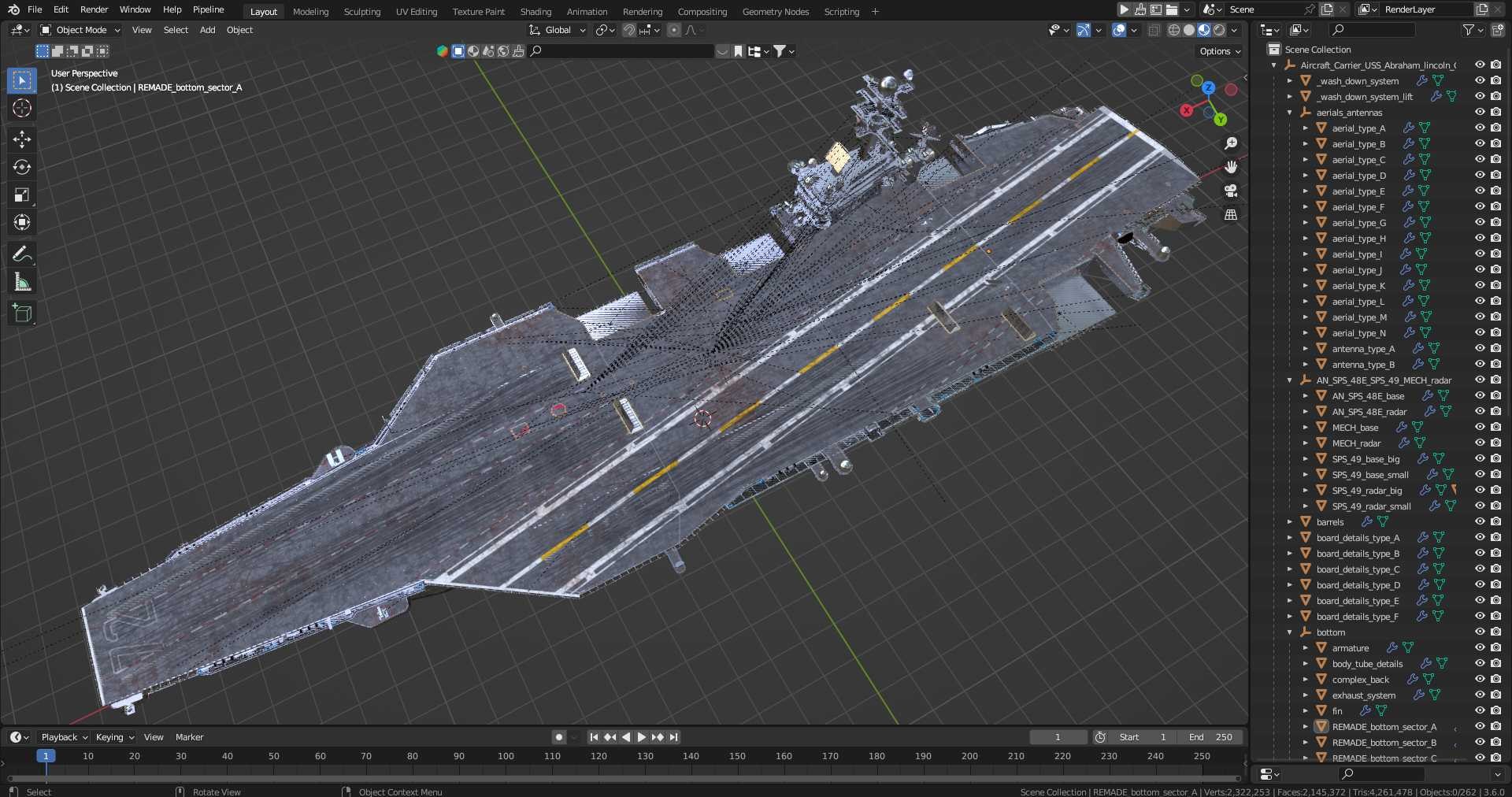Image resolution: width=1512 pixels, height=797 pixels.
Task: Activate the Transform tool
Action: coord(22,222)
